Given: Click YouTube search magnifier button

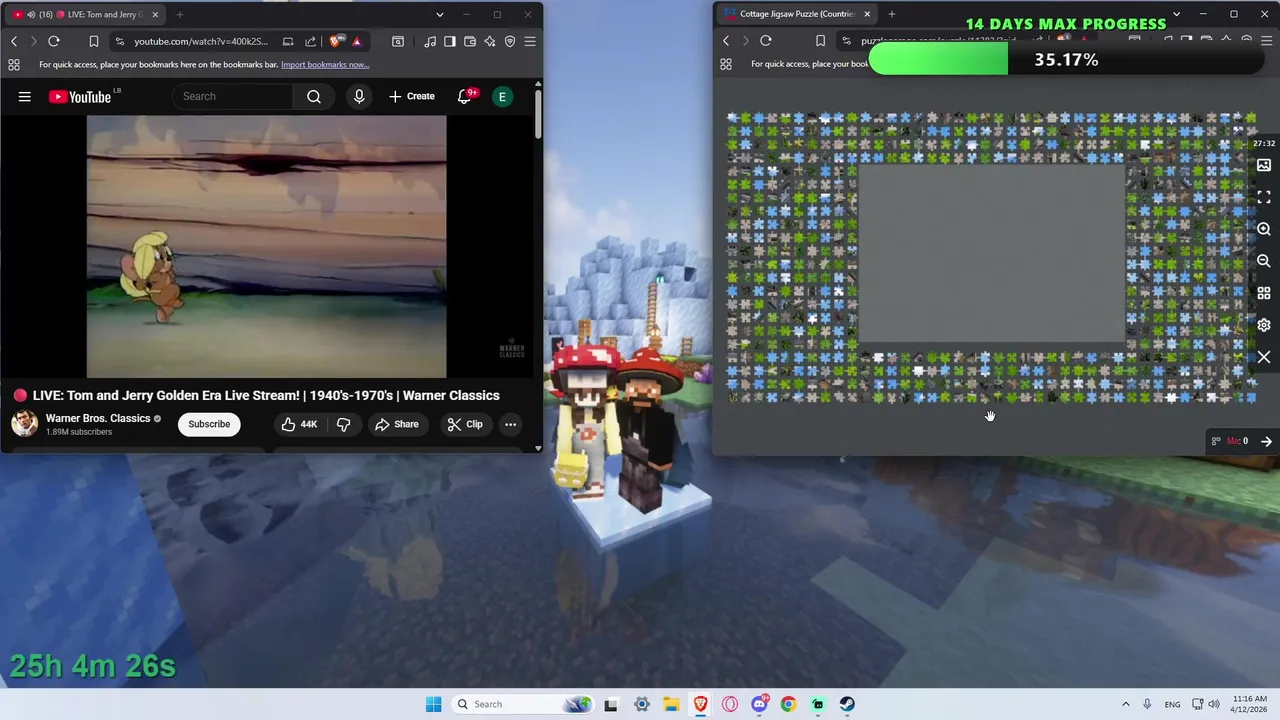Looking at the screenshot, I should click(314, 96).
